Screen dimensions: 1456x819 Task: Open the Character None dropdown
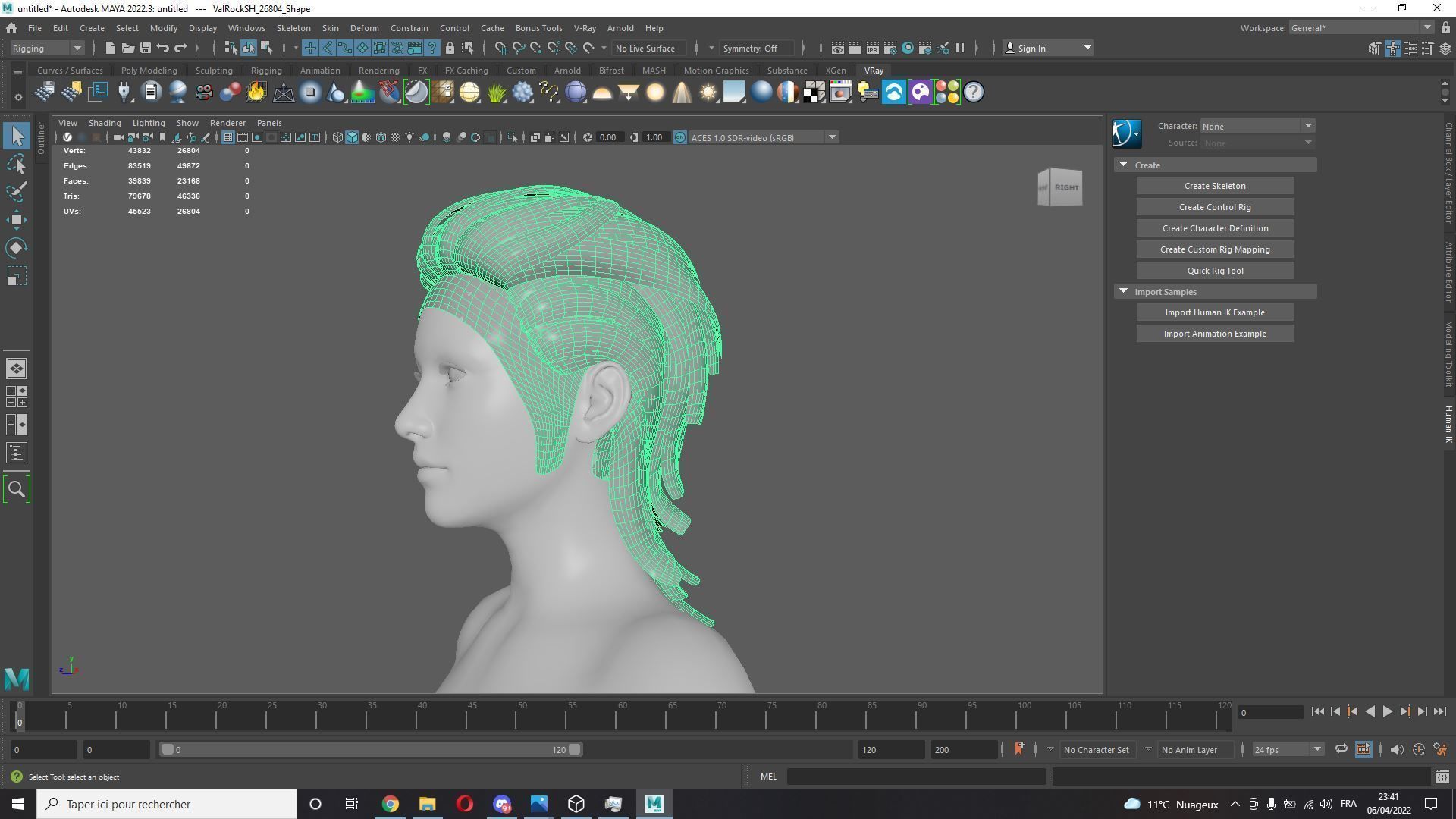[x=1257, y=126]
